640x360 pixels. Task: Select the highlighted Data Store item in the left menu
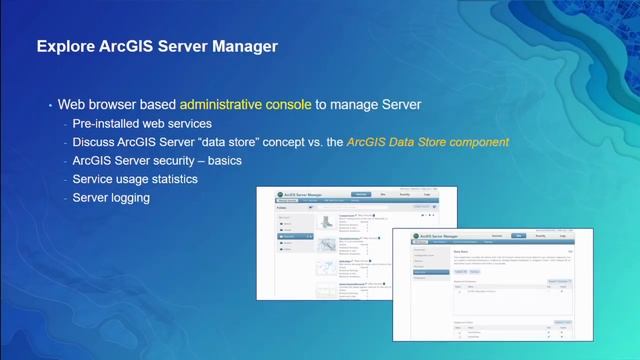pos(431,272)
